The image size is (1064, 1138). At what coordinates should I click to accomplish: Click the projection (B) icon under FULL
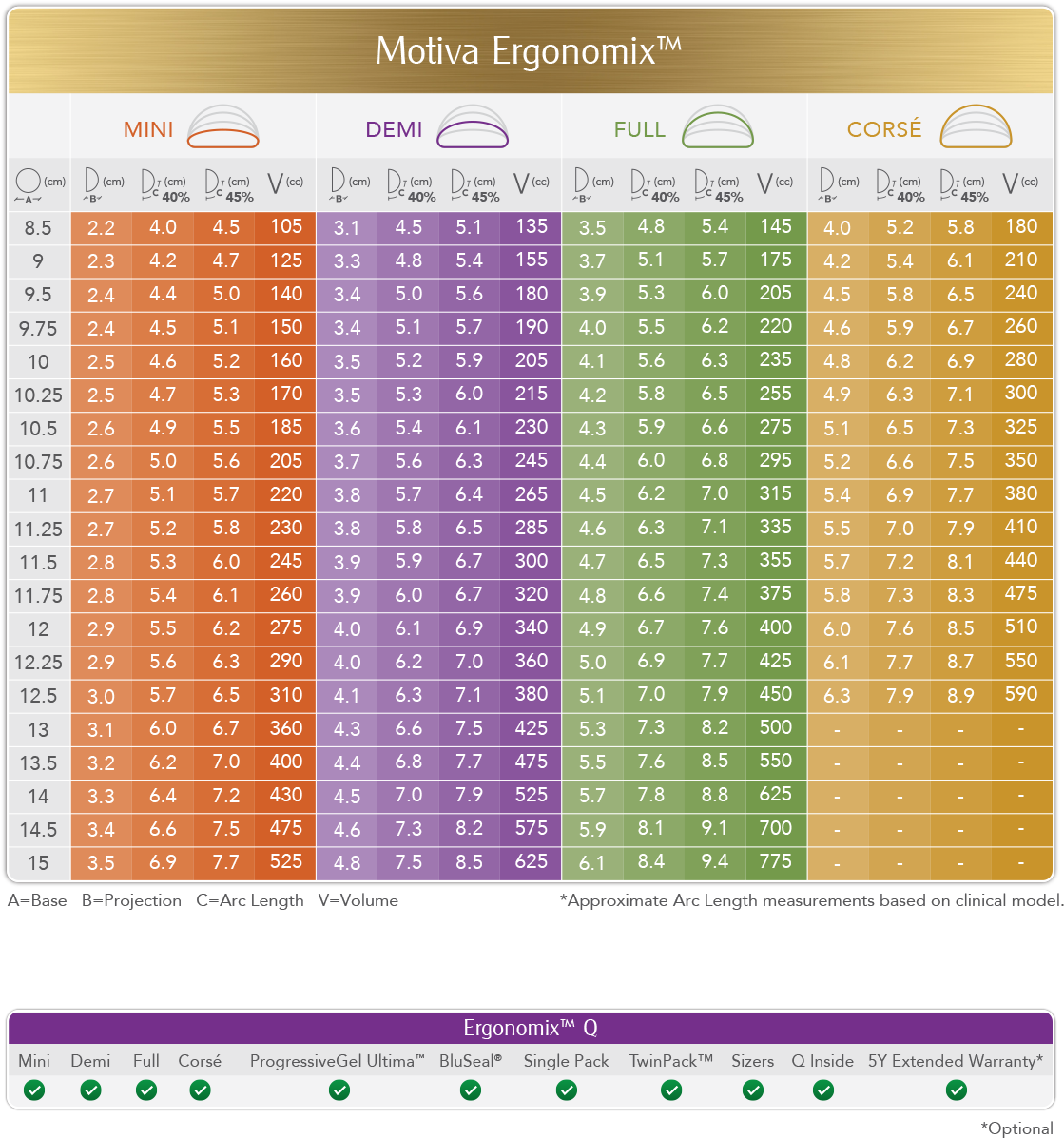point(581,184)
